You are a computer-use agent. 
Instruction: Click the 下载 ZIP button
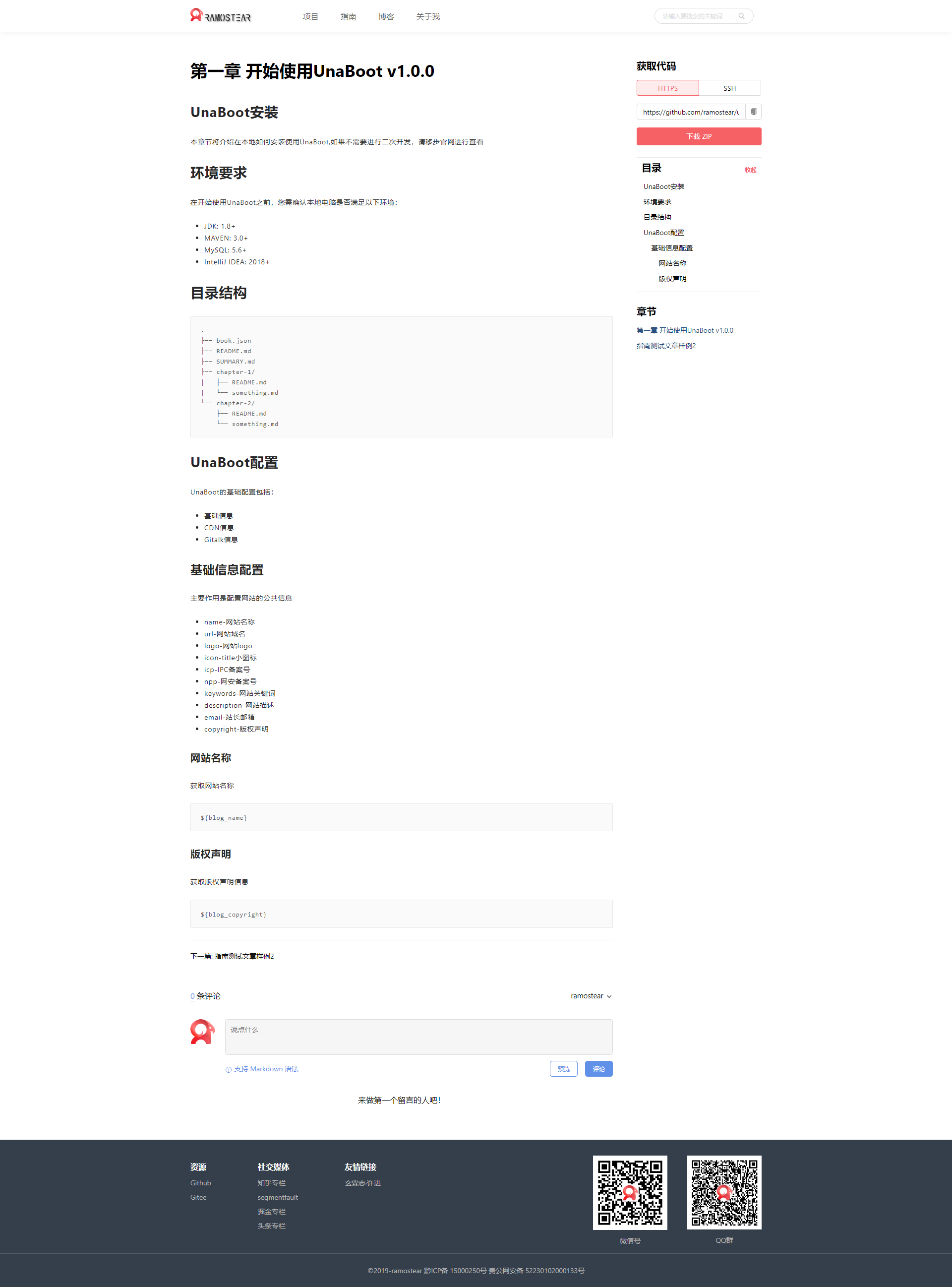[x=699, y=136]
